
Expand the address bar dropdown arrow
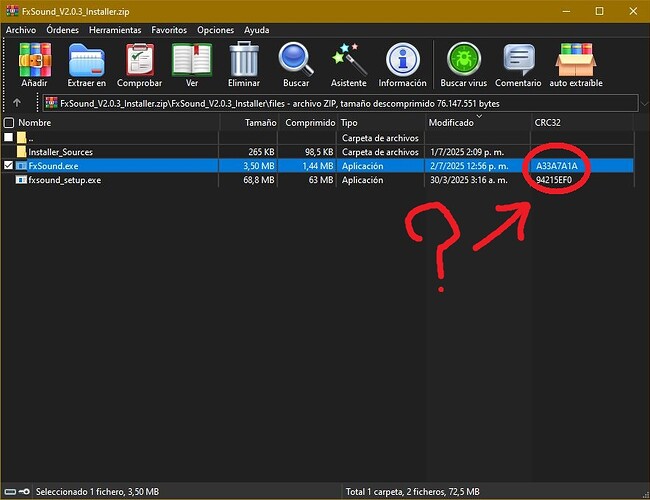coord(644,104)
